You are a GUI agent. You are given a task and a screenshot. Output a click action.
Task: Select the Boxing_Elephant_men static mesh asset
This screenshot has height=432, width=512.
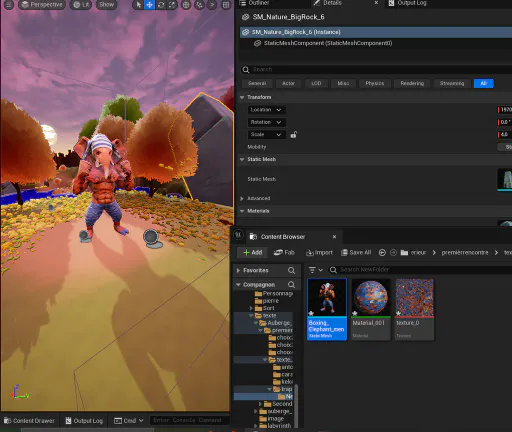(327, 309)
